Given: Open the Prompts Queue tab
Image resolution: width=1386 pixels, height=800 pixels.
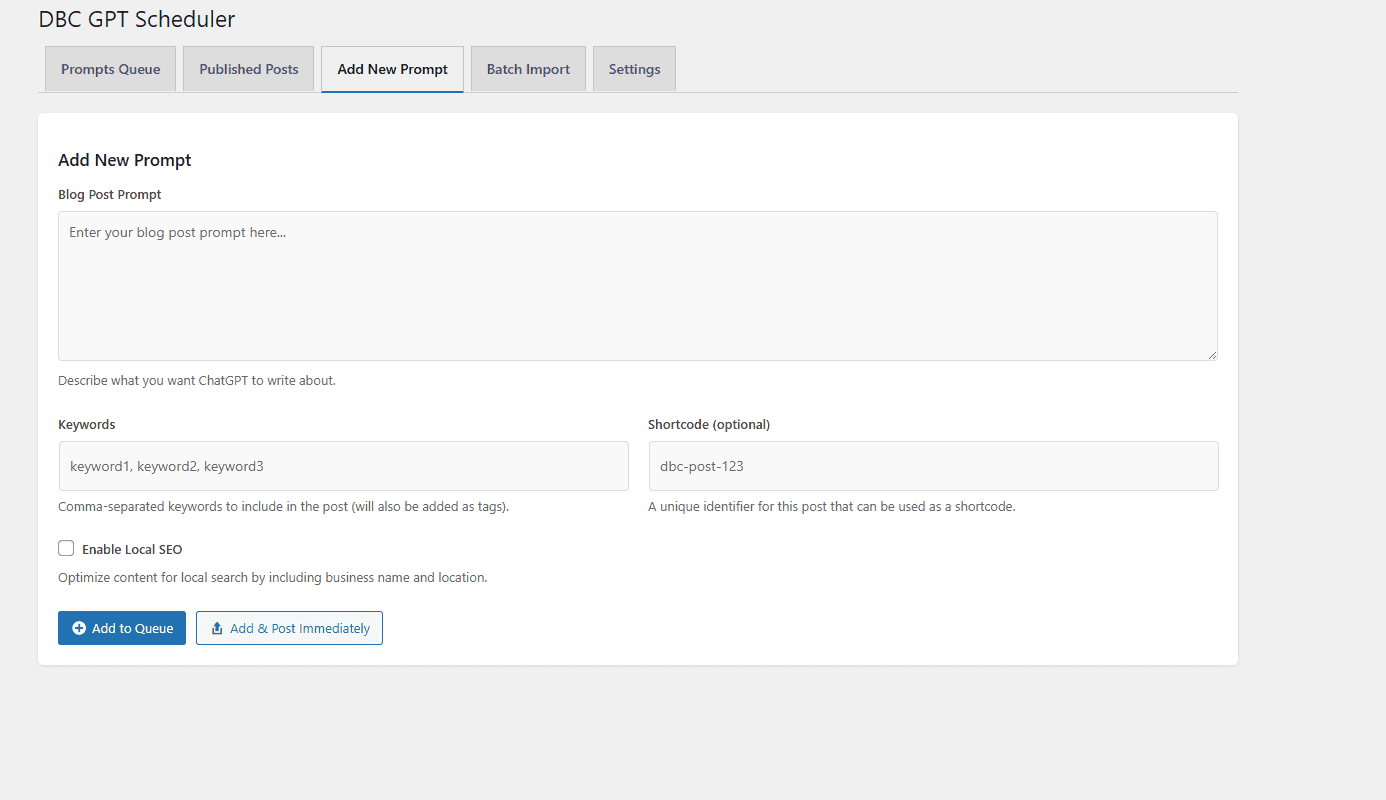Looking at the screenshot, I should (x=110, y=69).
